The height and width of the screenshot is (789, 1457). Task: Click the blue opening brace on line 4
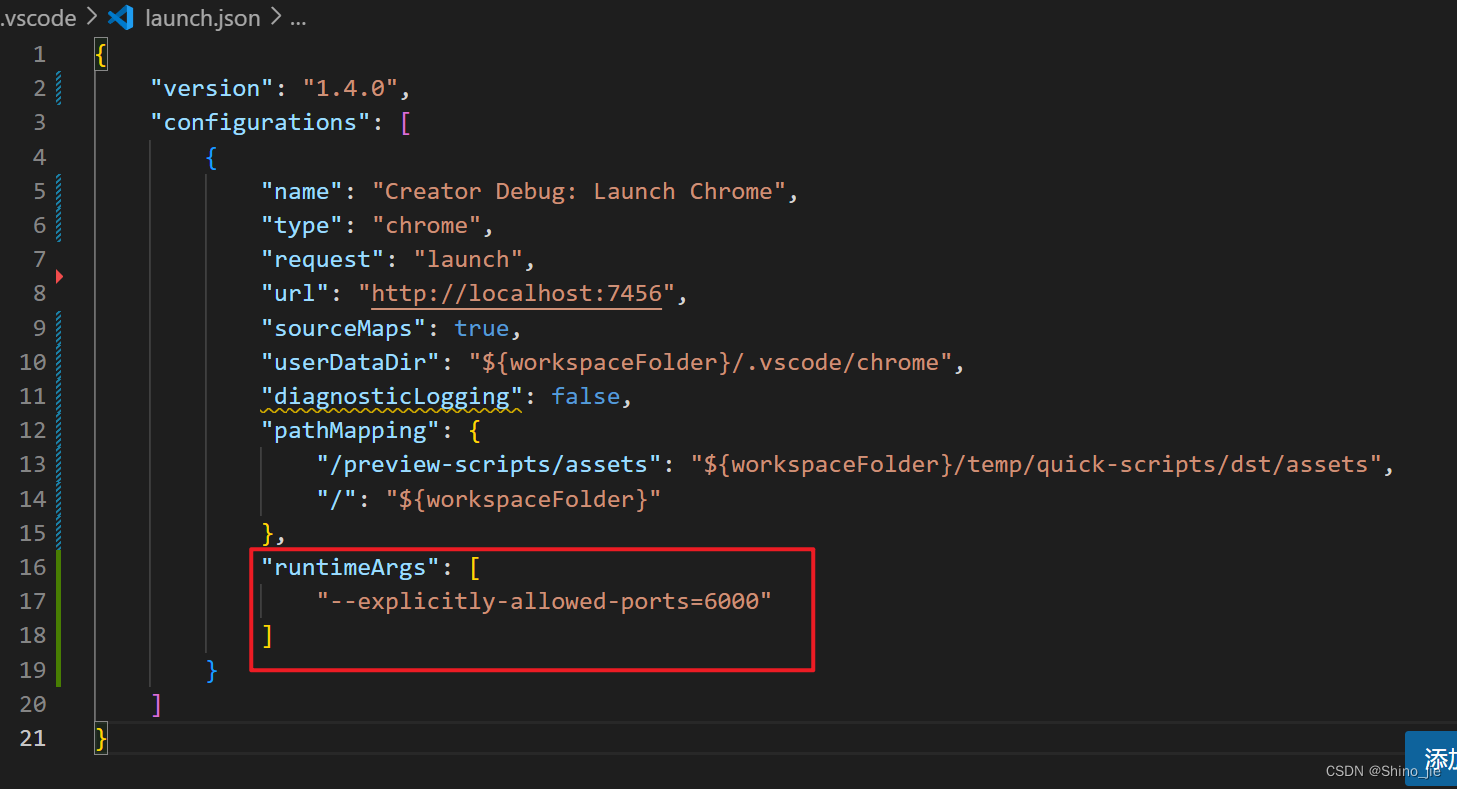tap(212, 157)
